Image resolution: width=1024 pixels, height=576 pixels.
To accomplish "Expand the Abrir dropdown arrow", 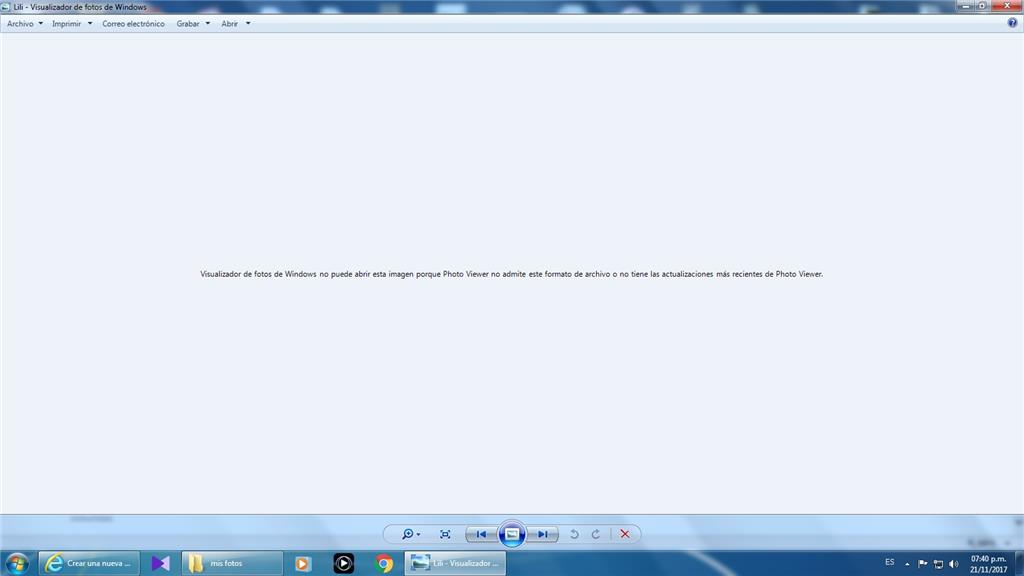I will tap(248, 24).
